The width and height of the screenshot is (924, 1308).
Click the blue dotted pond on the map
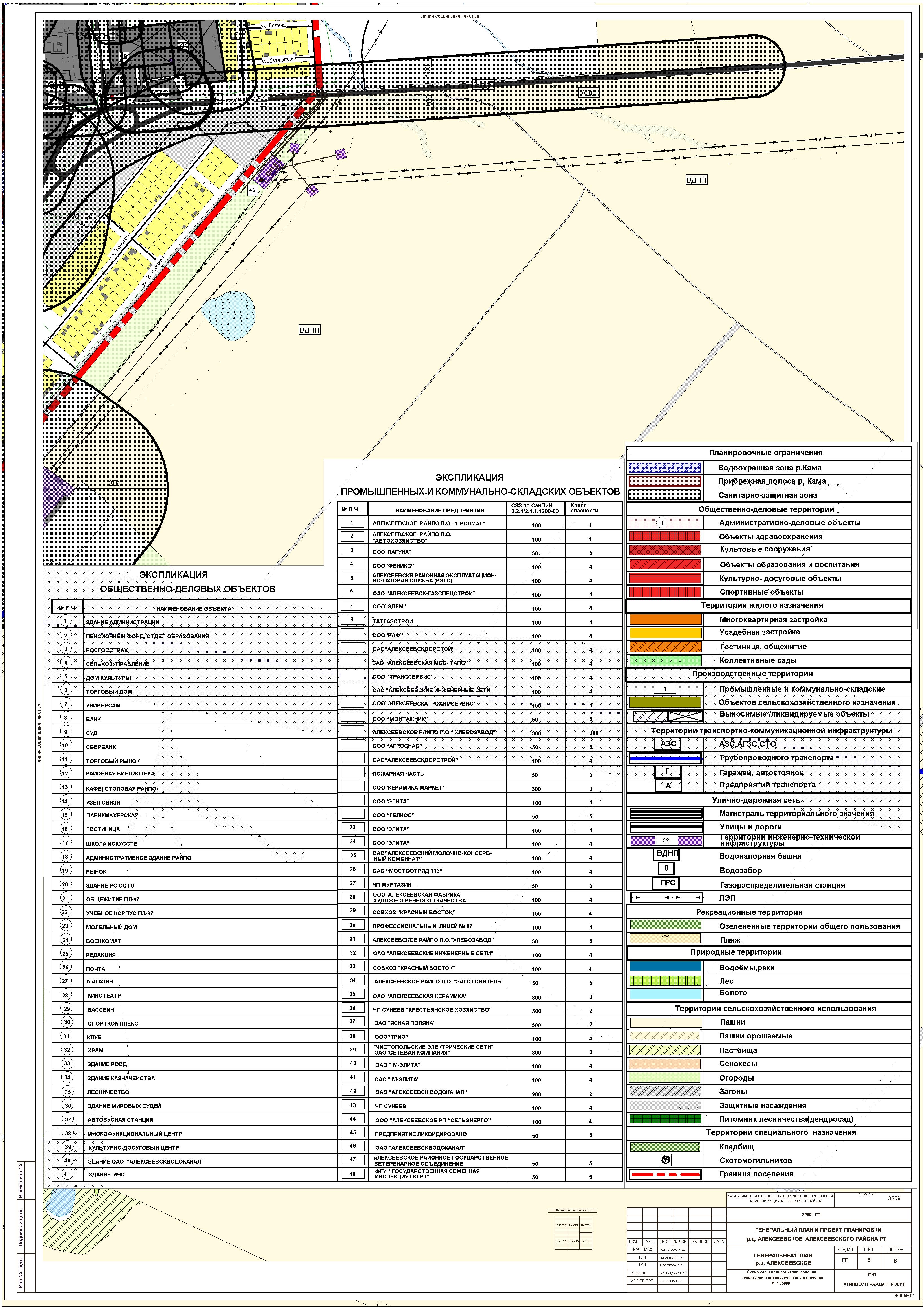tap(228, 316)
